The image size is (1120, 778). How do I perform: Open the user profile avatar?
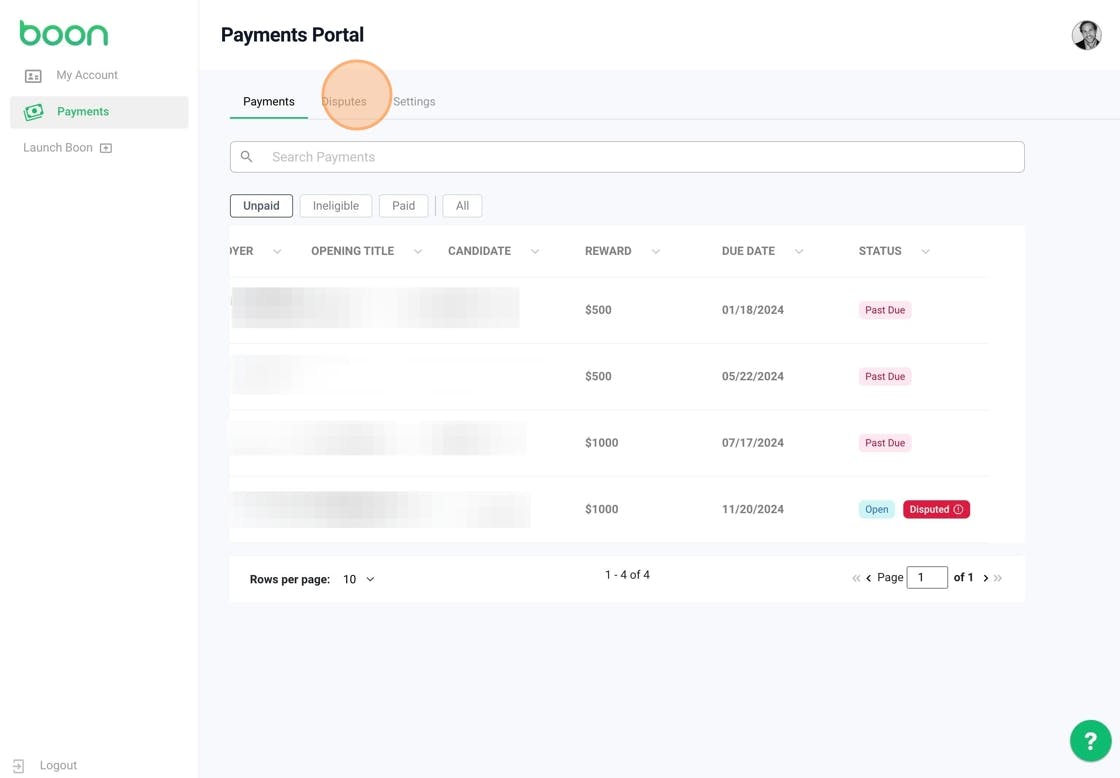1086,35
